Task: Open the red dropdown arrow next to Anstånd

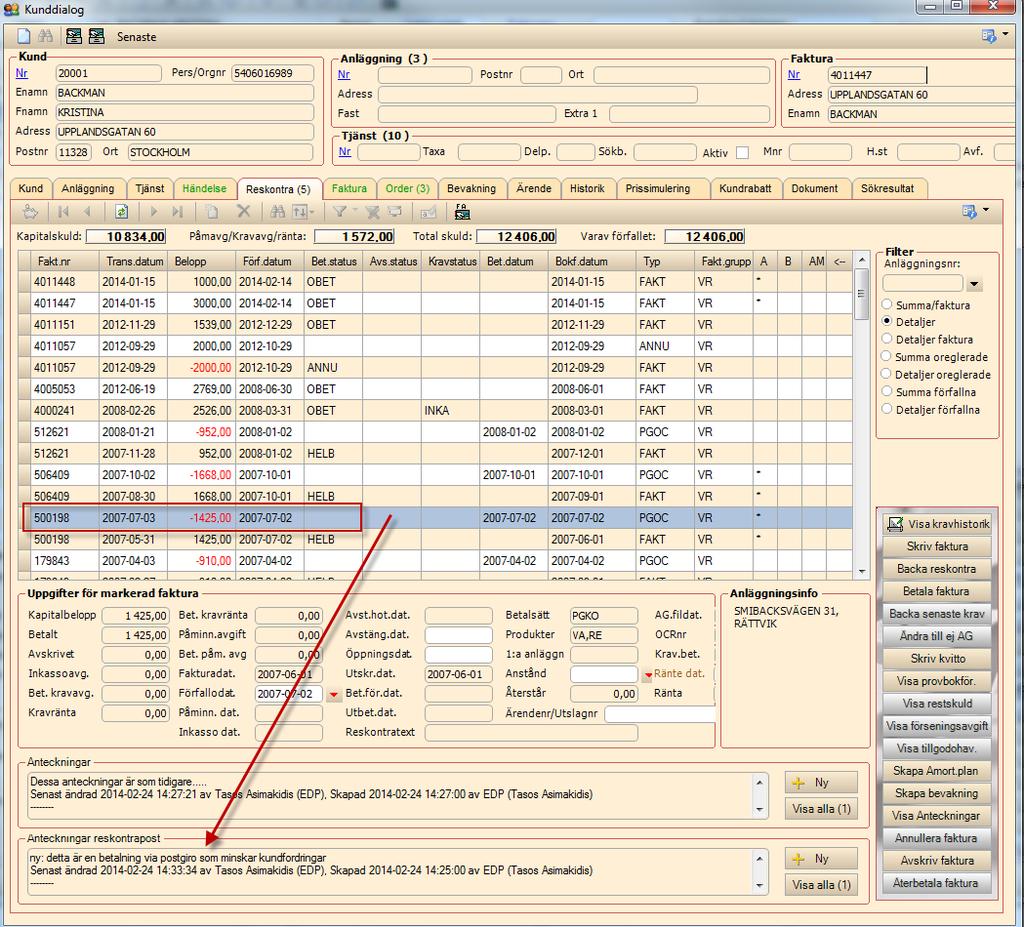Action: pyautogui.click(x=648, y=675)
